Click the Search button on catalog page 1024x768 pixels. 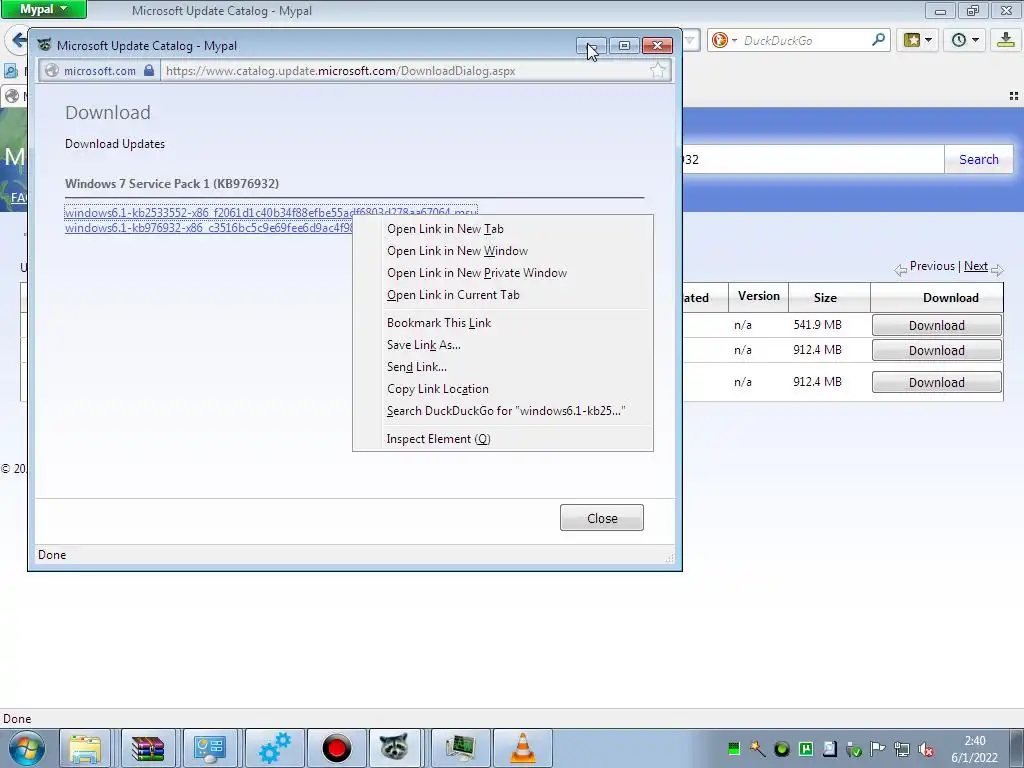[978, 159]
